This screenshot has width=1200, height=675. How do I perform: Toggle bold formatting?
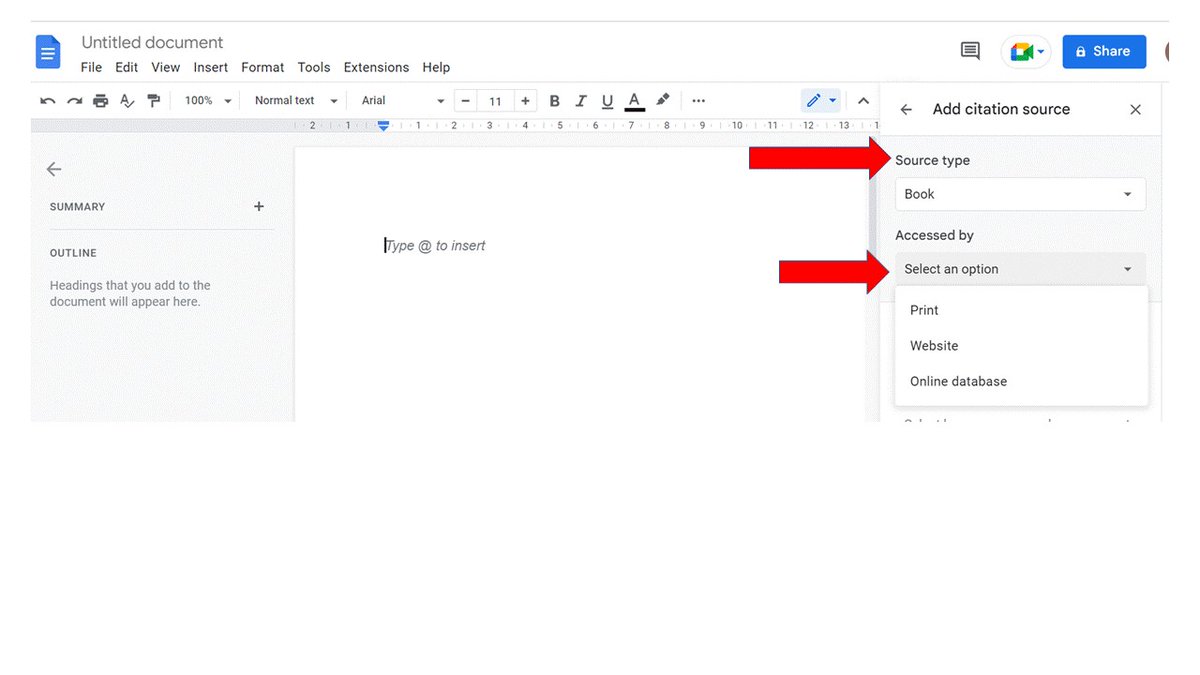[554, 100]
